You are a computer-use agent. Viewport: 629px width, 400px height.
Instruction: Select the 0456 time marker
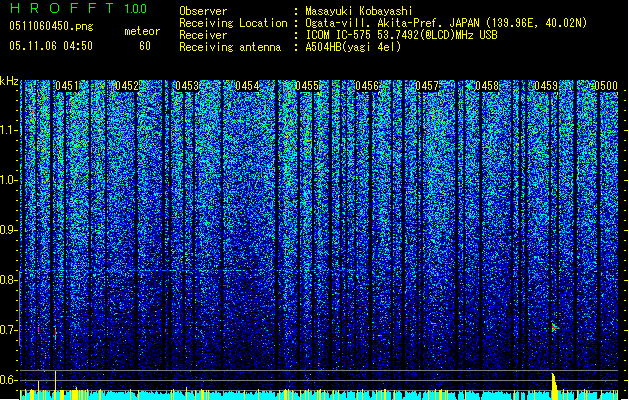(x=367, y=86)
